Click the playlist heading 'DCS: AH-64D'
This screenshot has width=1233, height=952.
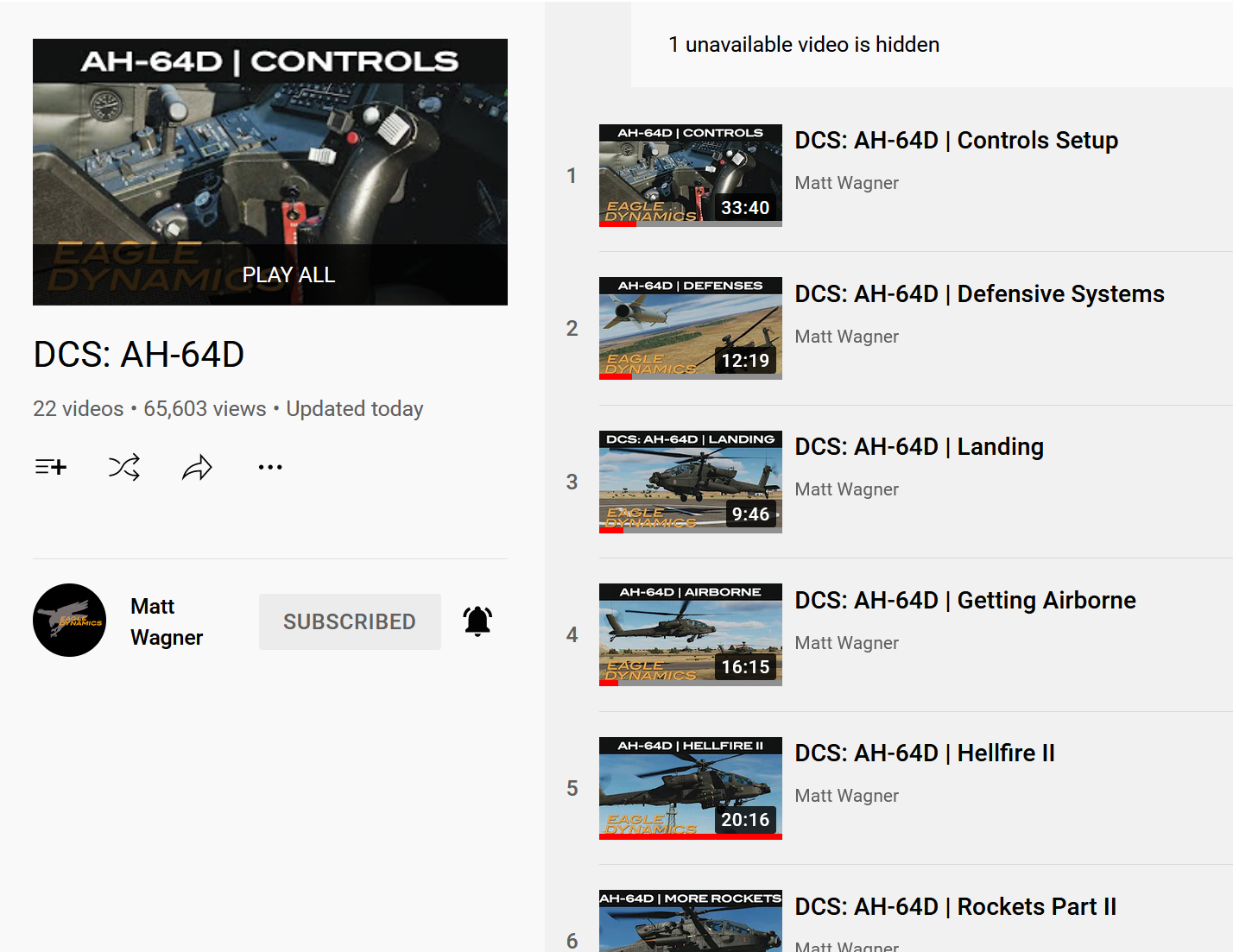point(139,355)
